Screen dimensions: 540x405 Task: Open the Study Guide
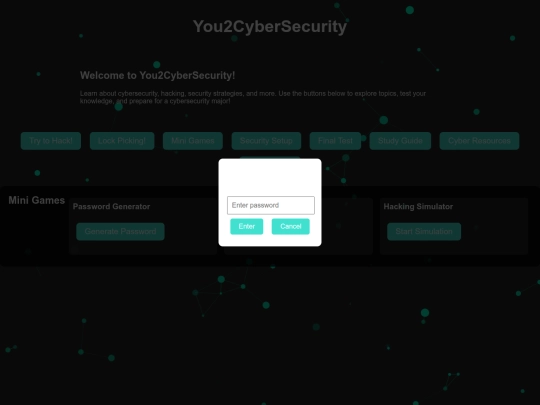coord(400,141)
